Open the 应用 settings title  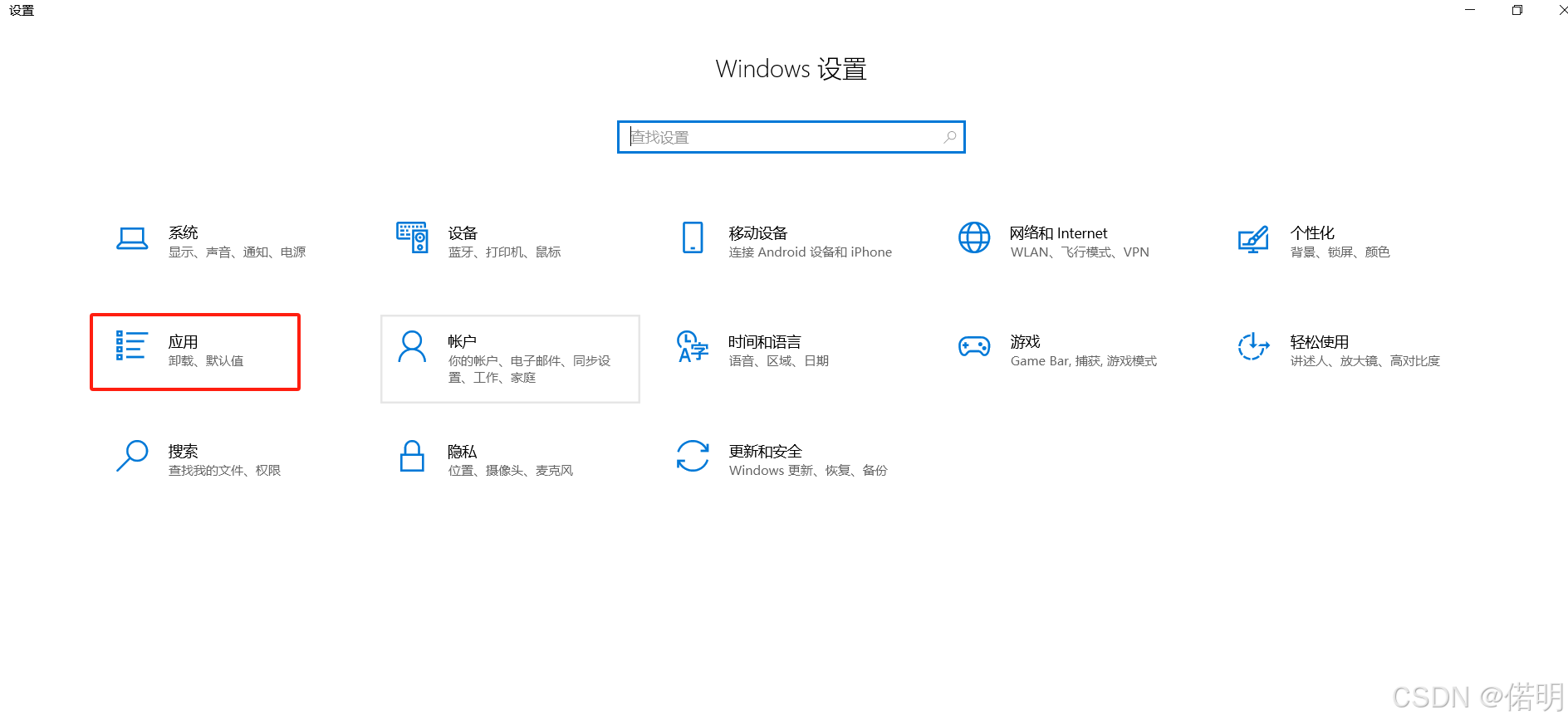pyautogui.click(x=184, y=341)
